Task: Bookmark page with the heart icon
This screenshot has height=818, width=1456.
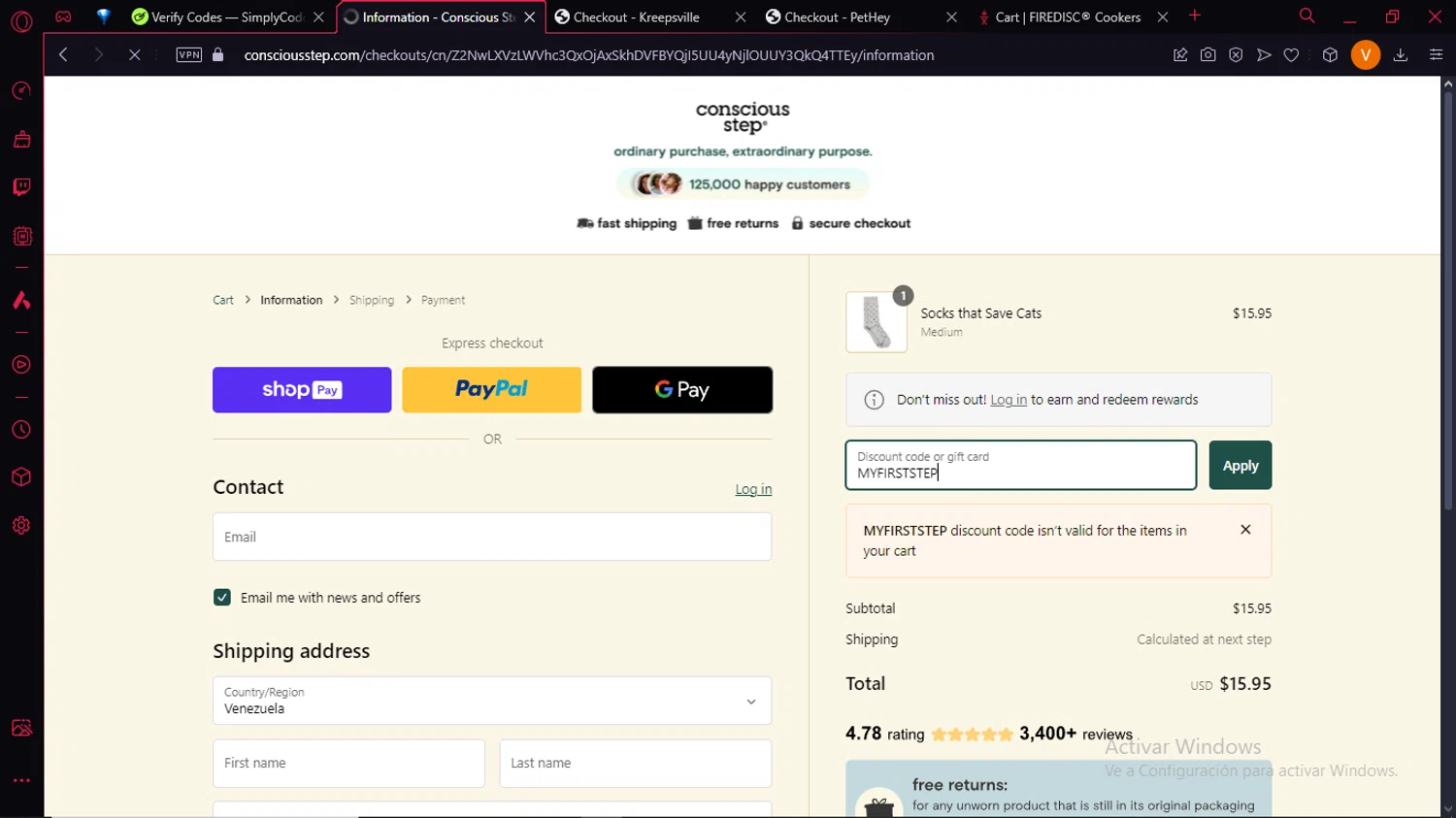Action: (x=1291, y=55)
